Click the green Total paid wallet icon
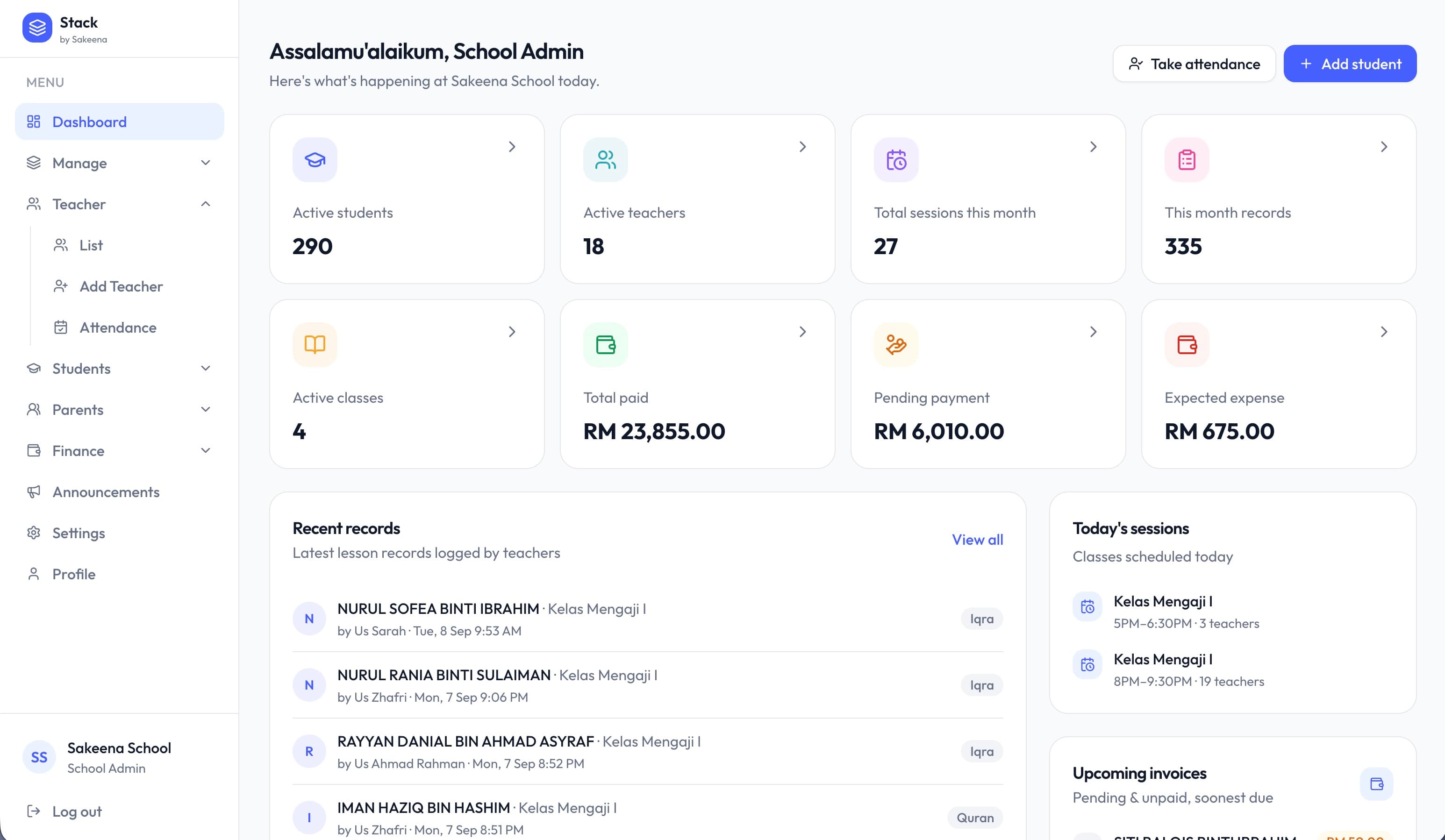The image size is (1445, 840). click(x=606, y=345)
